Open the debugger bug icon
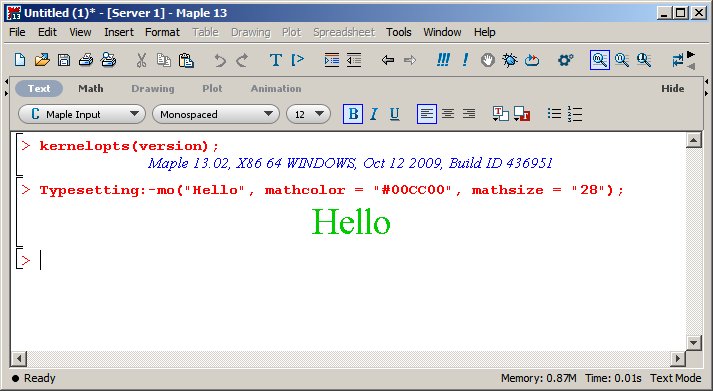 tap(510, 60)
